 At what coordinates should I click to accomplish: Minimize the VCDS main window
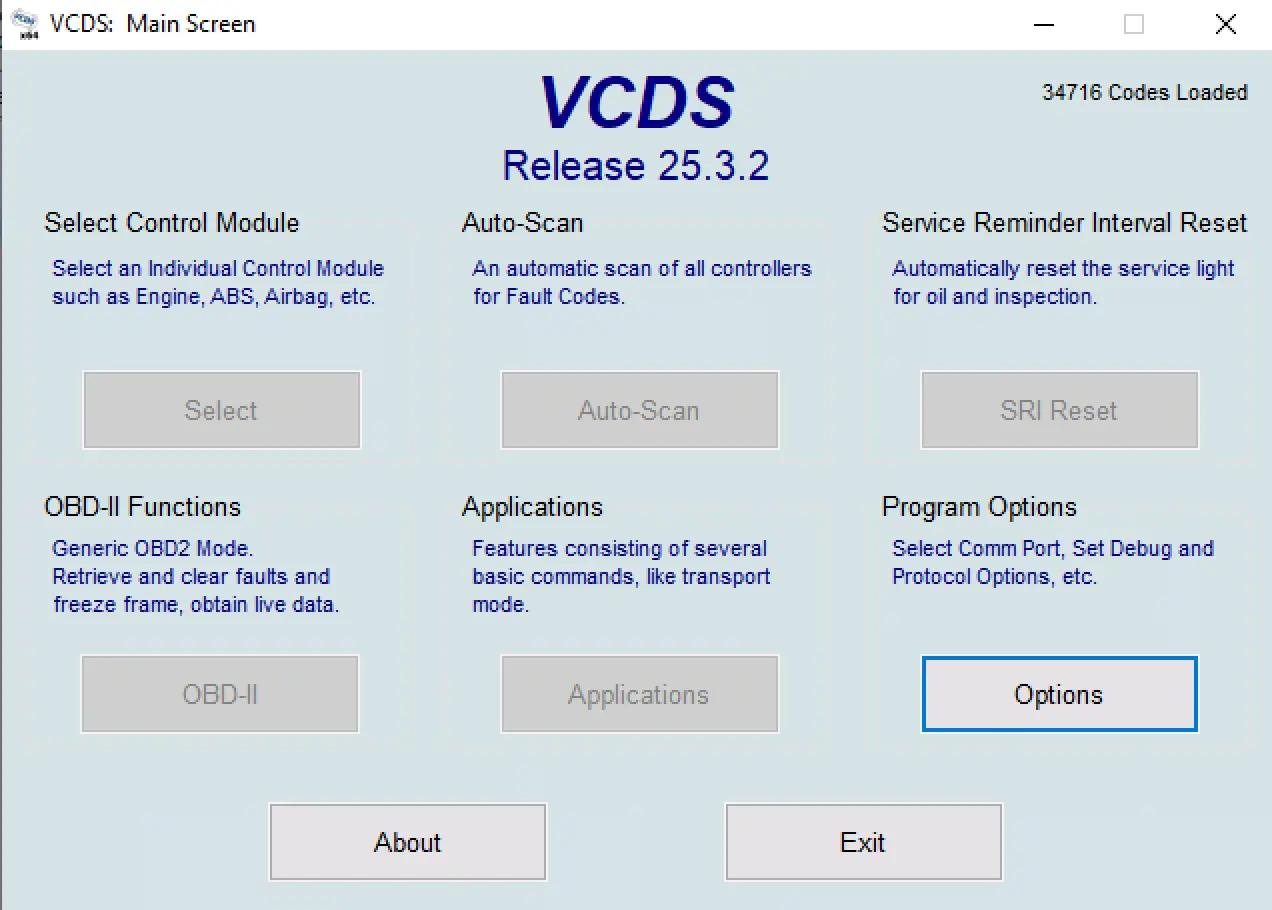click(1043, 23)
